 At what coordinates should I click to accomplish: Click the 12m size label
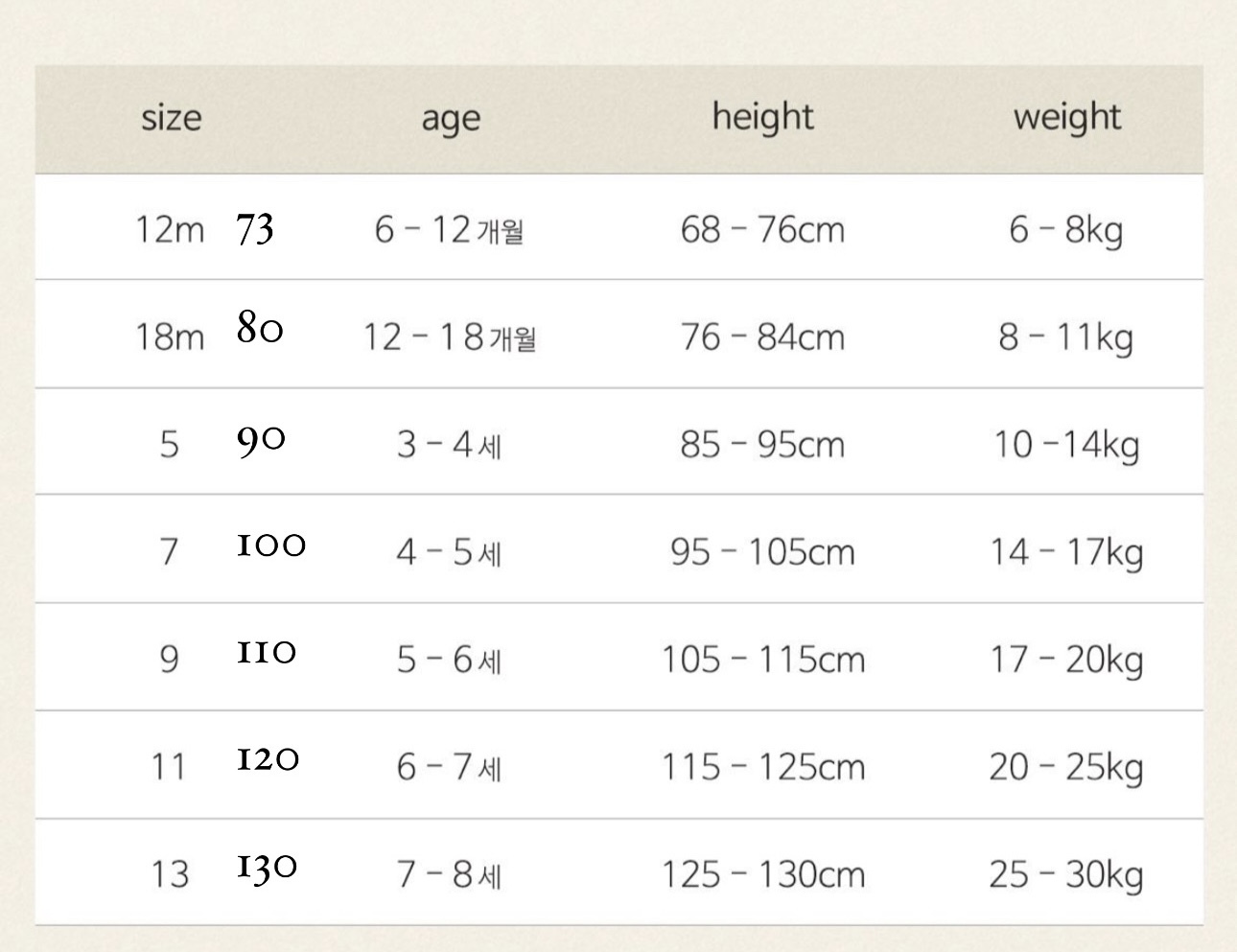(x=170, y=230)
